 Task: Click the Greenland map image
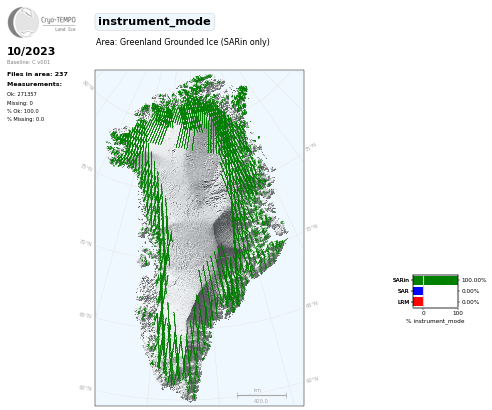199,238
